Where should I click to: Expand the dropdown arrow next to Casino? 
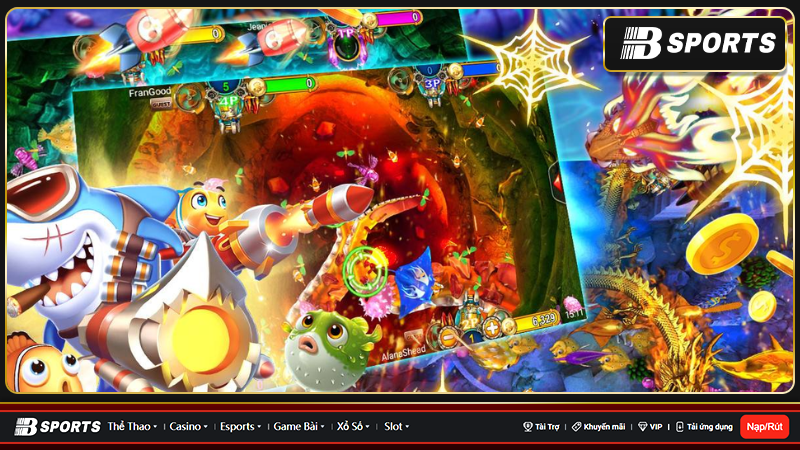point(205,427)
